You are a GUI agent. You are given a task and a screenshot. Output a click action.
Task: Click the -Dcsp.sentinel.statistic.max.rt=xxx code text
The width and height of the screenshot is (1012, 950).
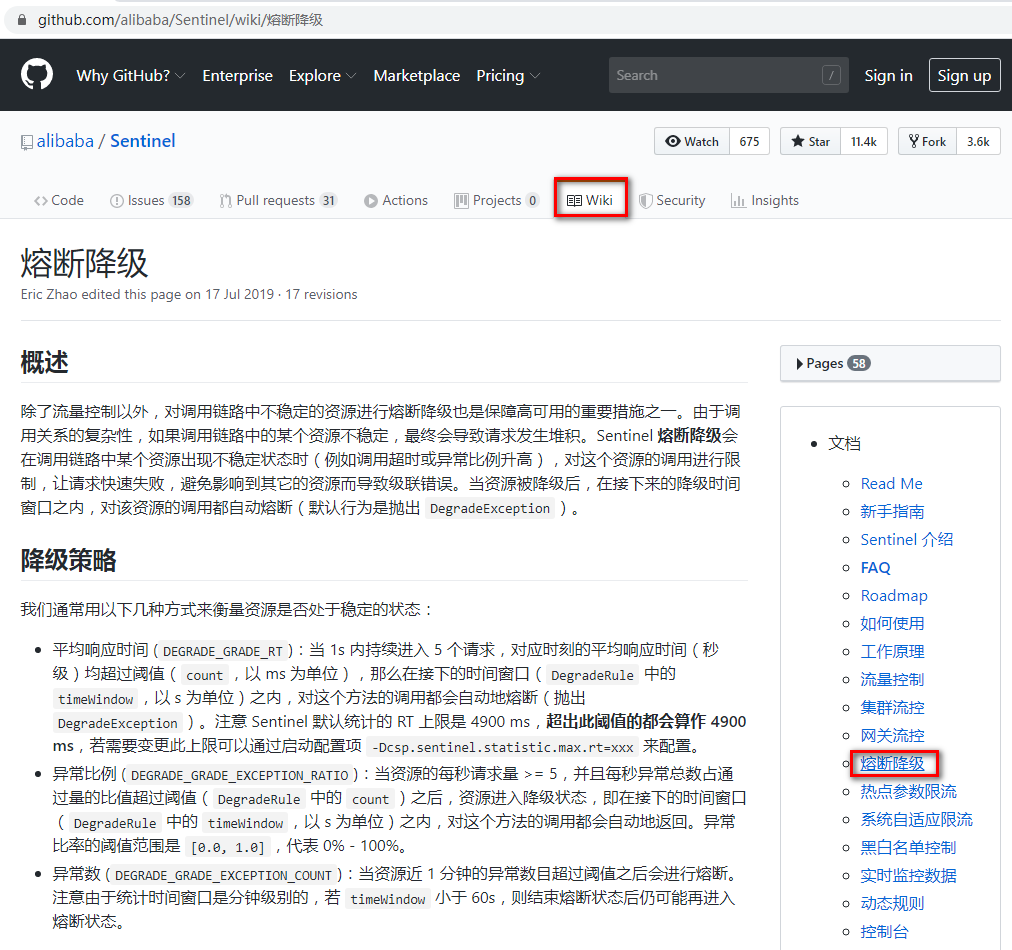click(x=502, y=747)
